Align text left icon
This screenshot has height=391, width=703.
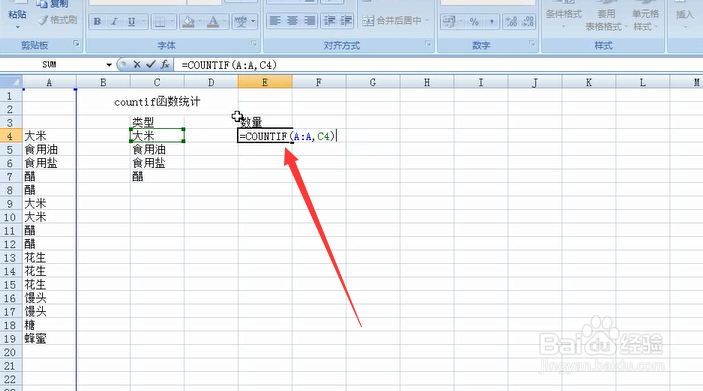tap(275, 21)
